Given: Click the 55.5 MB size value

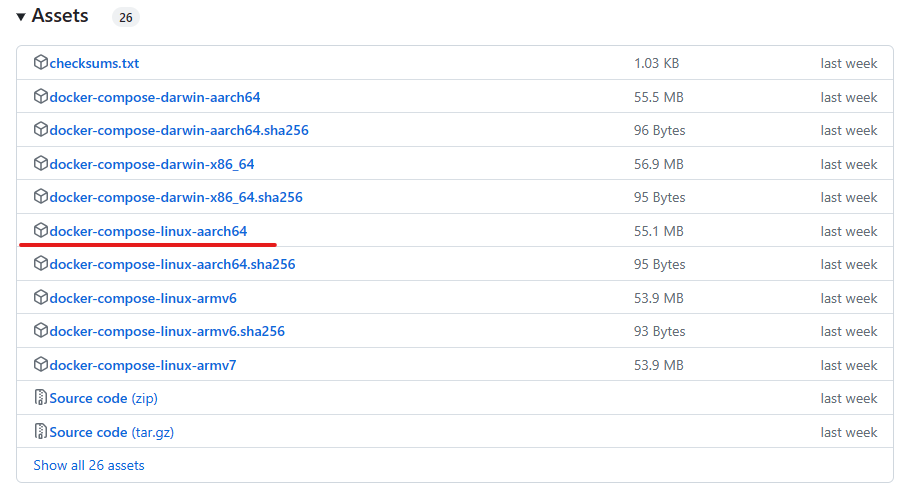Looking at the screenshot, I should (x=658, y=97).
